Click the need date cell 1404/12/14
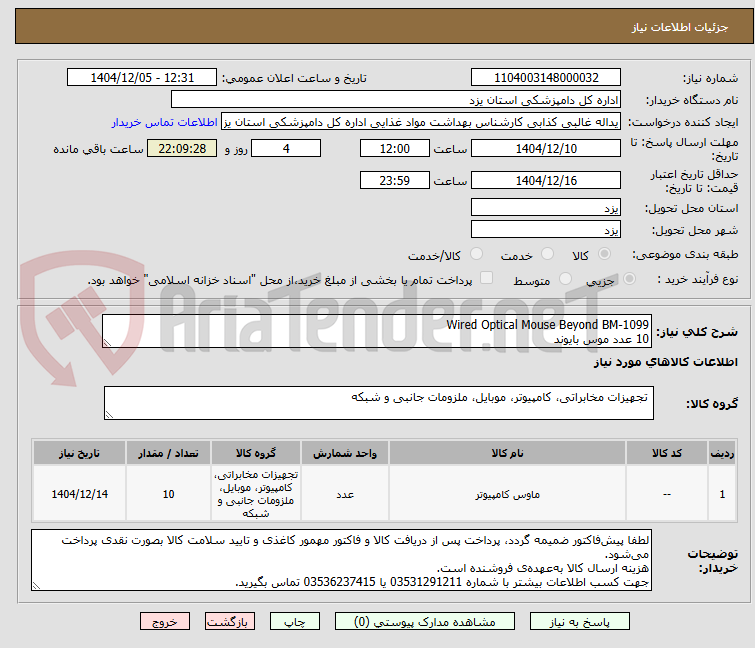 point(79,494)
